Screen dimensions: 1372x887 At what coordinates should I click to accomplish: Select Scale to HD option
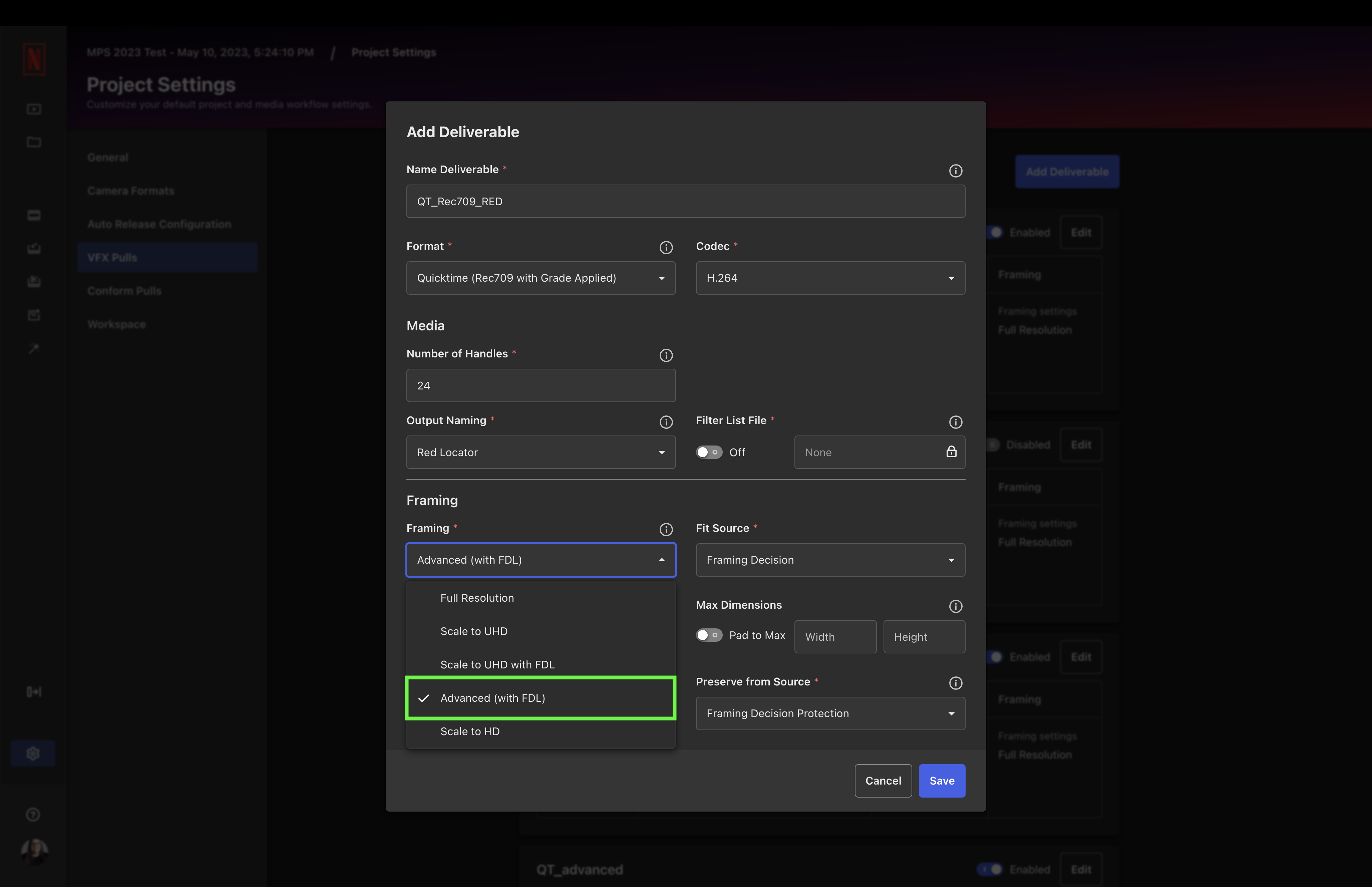[541, 731]
